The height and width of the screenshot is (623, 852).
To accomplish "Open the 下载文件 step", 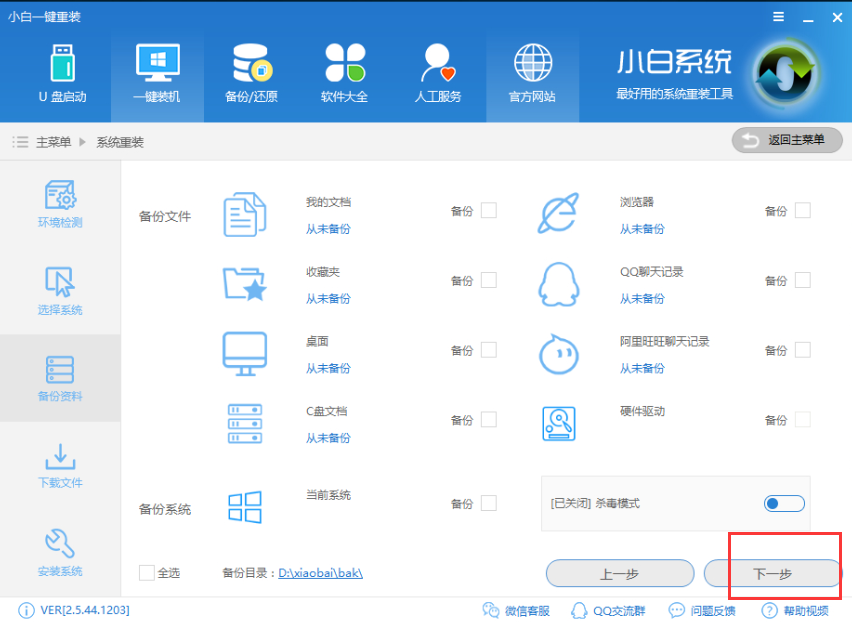I will 60,466.
